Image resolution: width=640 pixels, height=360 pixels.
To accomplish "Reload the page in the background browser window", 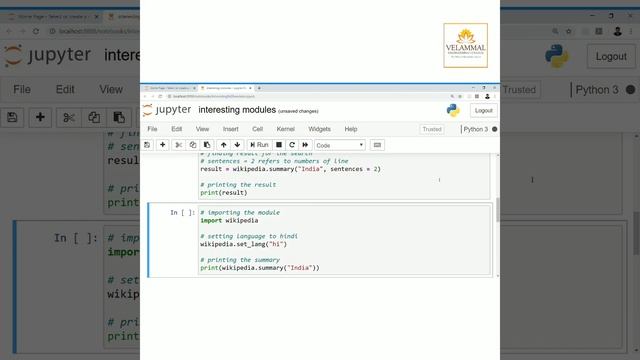I will [x=36, y=31].
